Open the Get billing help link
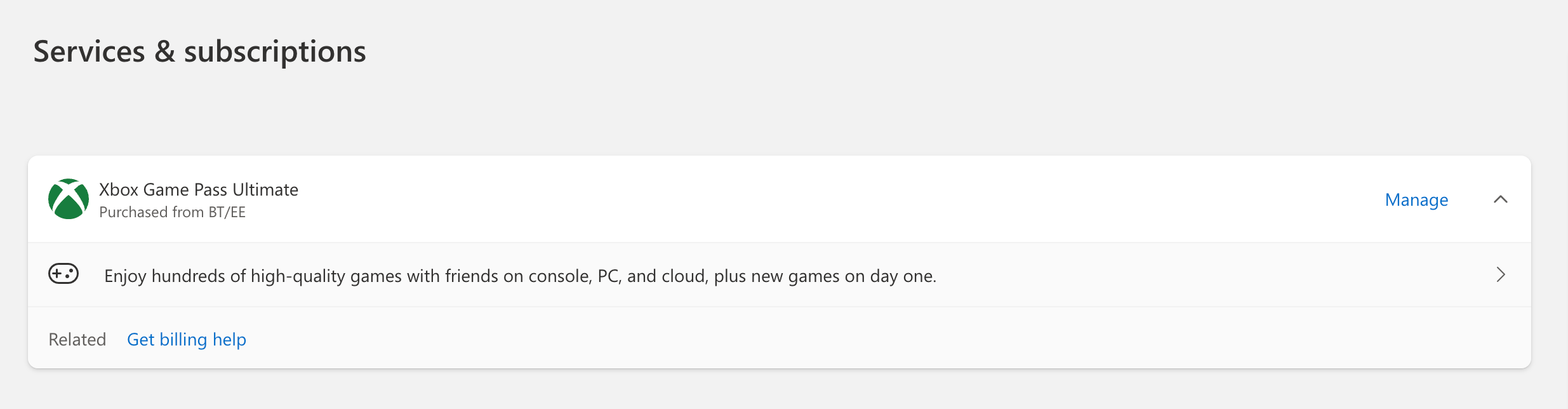1568x409 pixels. click(187, 339)
